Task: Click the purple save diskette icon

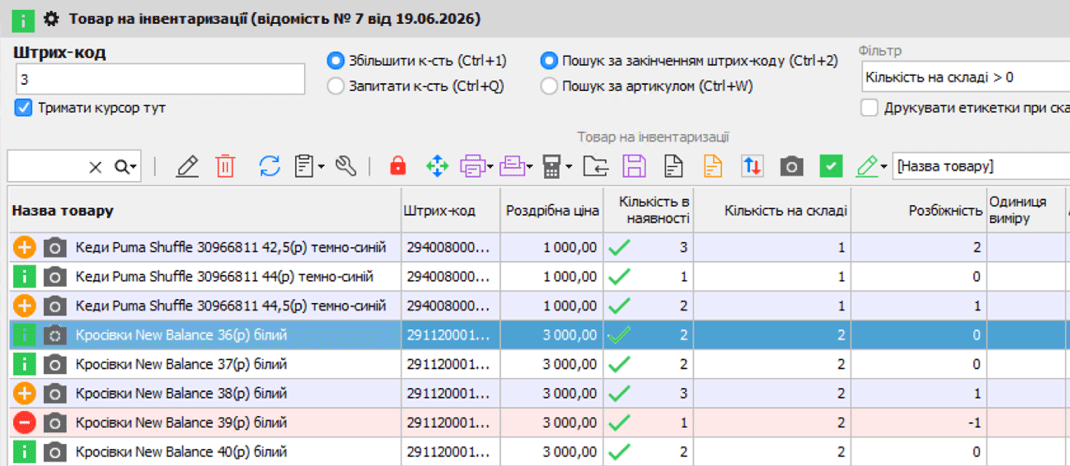Action: [x=634, y=166]
